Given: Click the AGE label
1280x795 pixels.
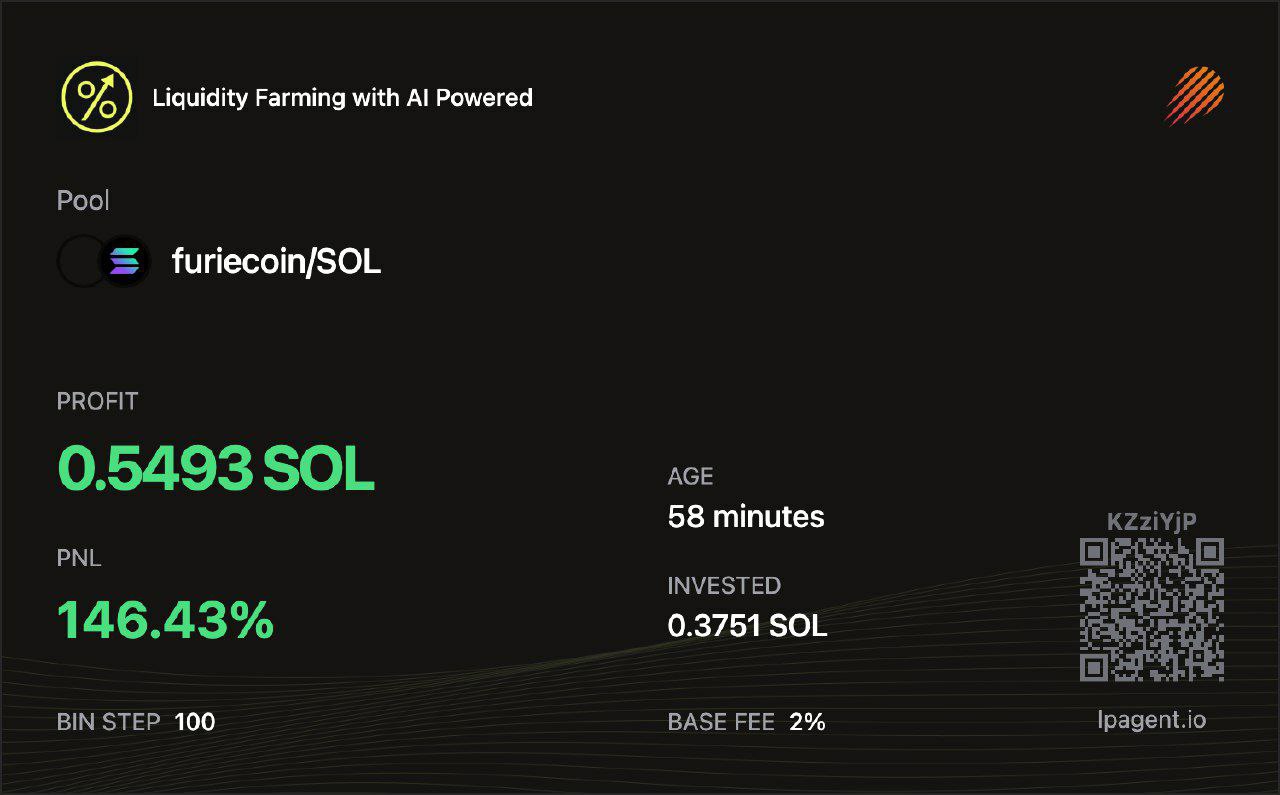Looking at the screenshot, I should pos(690,477).
